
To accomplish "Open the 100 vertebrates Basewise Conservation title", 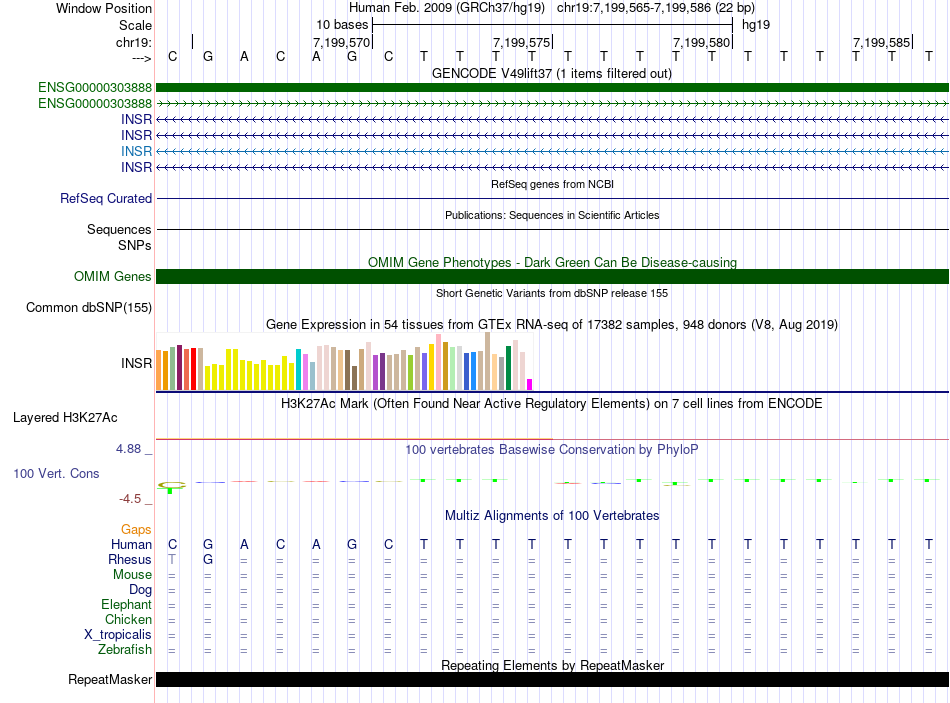I will point(552,450).
